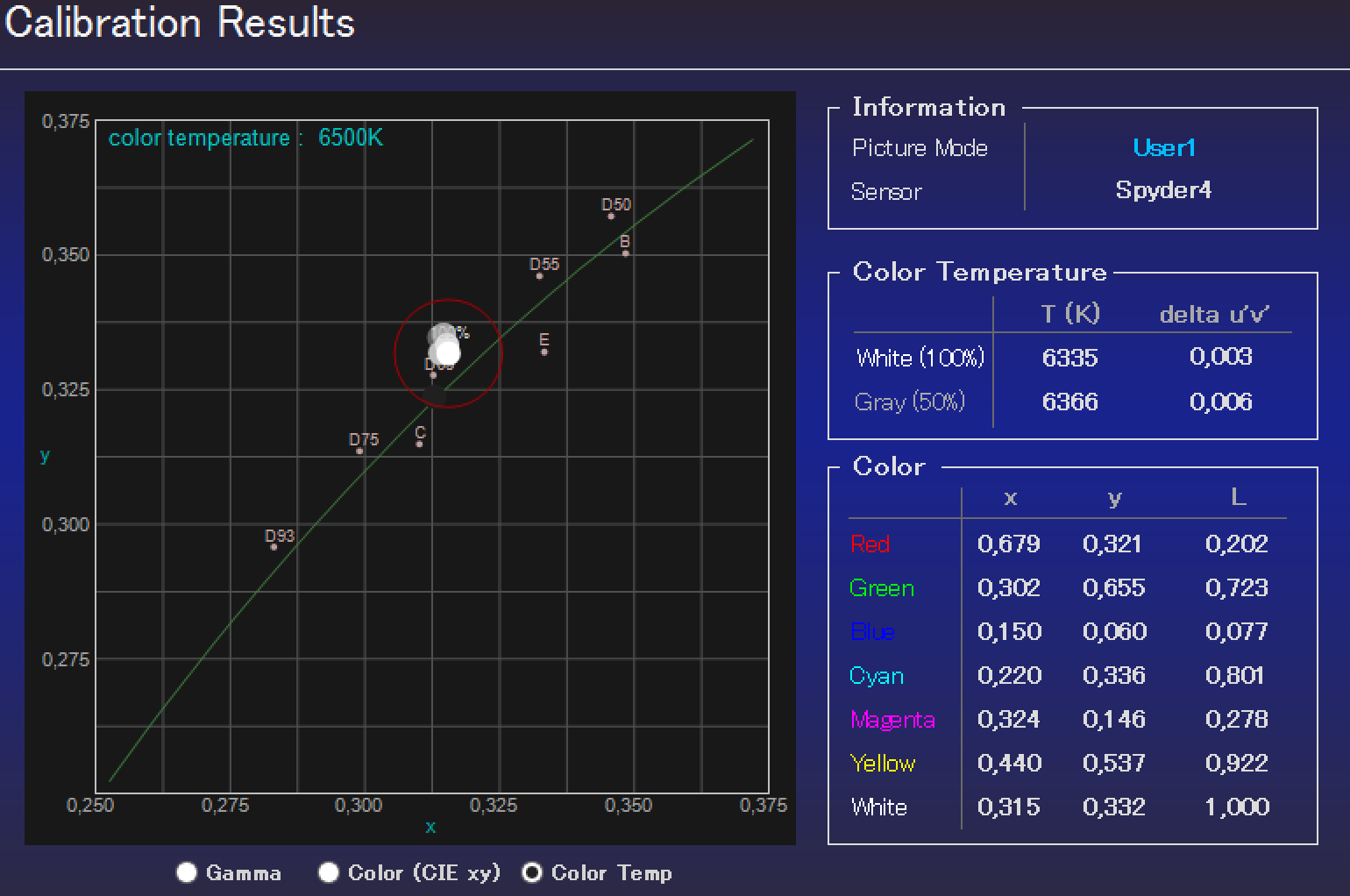Click the illuminant C marker

[419, 444]
